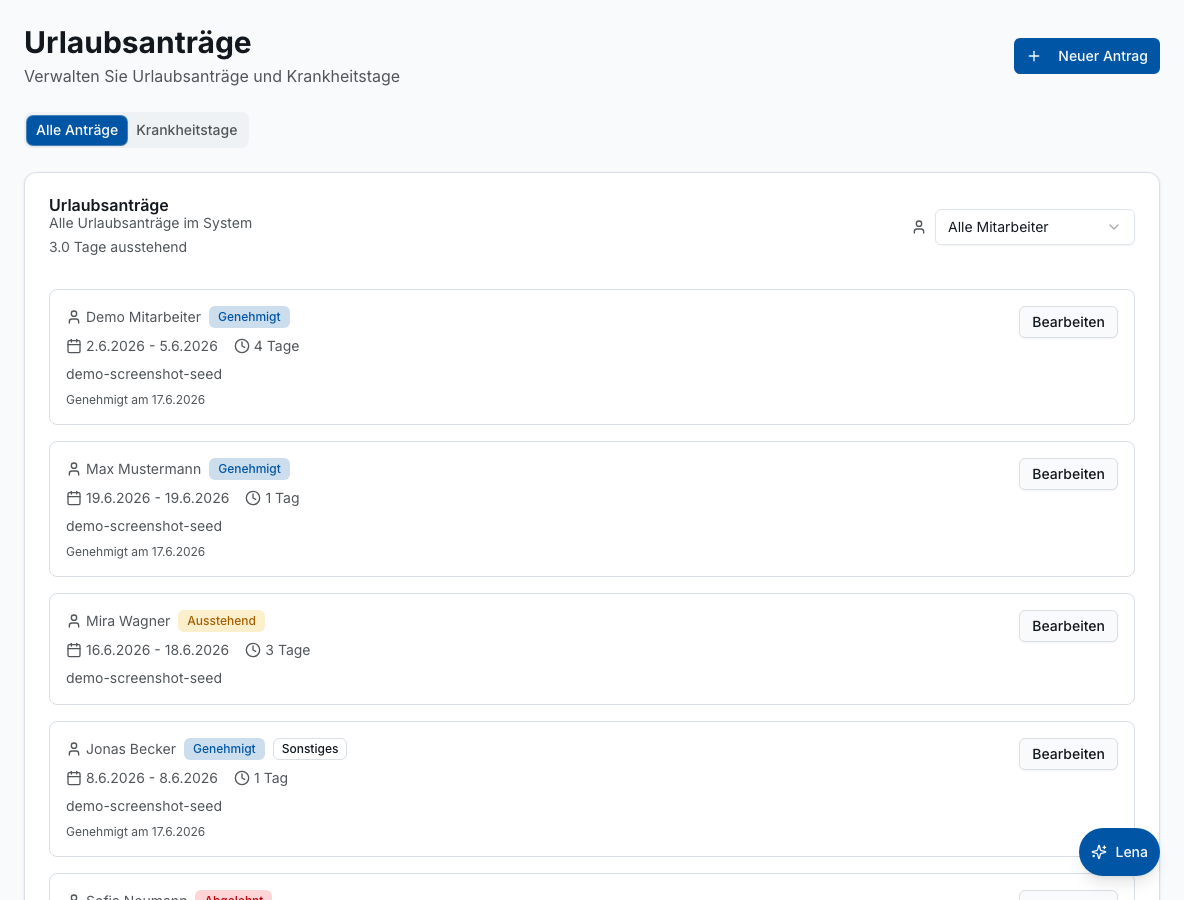Click the Ausstehend badge of Mira Wagner
Image resolution: width=1184 pixels, height=900 pixels.
click(221, 621)
